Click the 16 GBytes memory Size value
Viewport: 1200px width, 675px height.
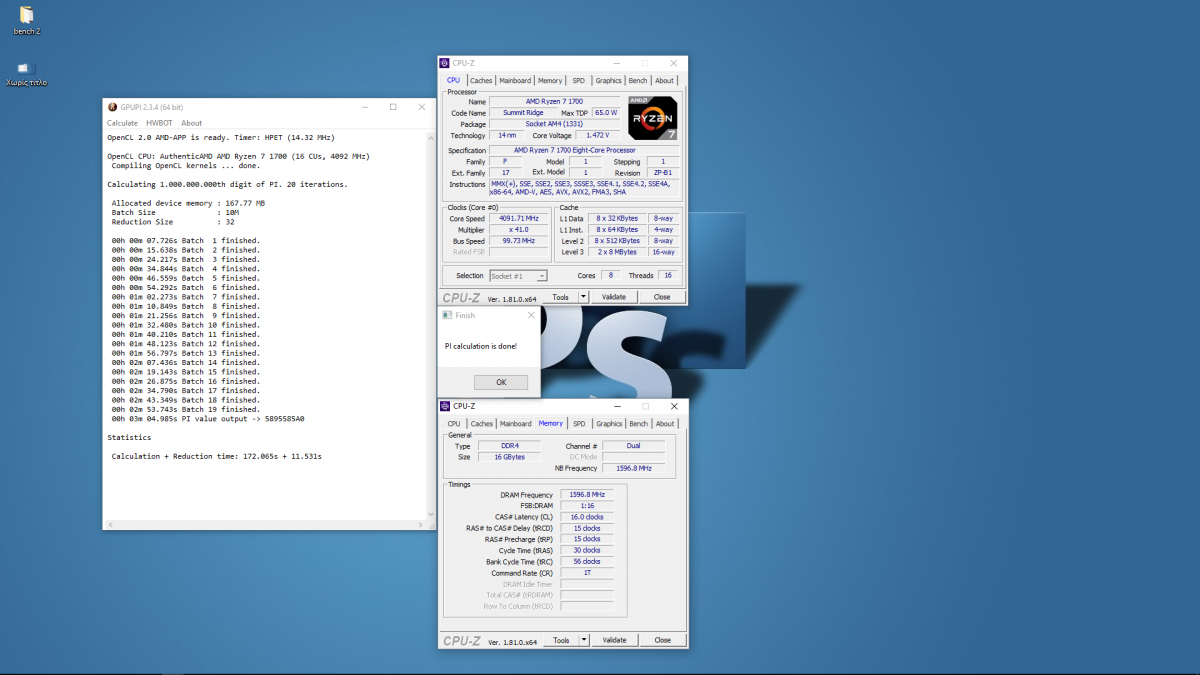pos(508,457)
